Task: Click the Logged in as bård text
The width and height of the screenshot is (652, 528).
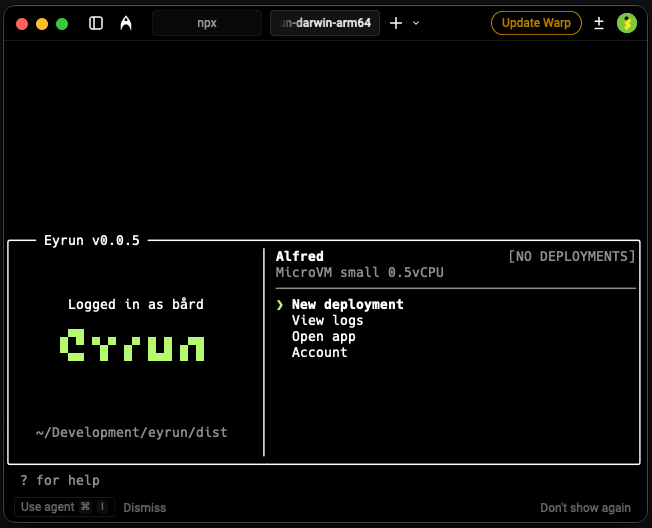Action: coord(136,304)
